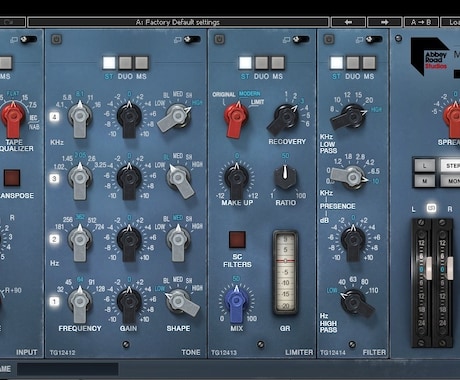This screenshot has width=460, height=380.
Task: Select ST mode in FILTER module
Action: (336, 62)
